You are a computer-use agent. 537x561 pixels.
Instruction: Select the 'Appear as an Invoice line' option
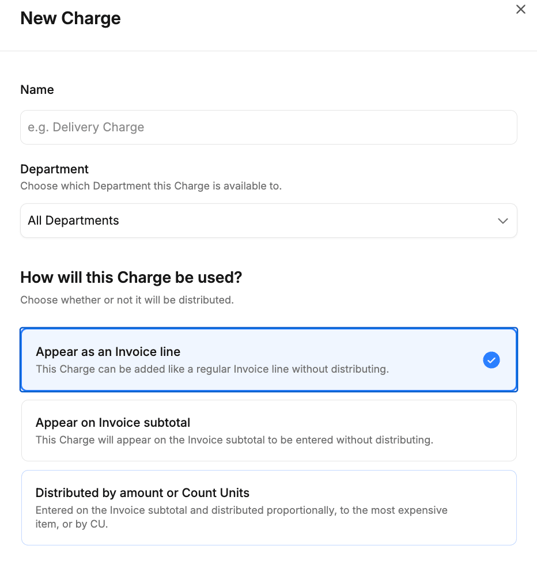click(x=269, y=360)
